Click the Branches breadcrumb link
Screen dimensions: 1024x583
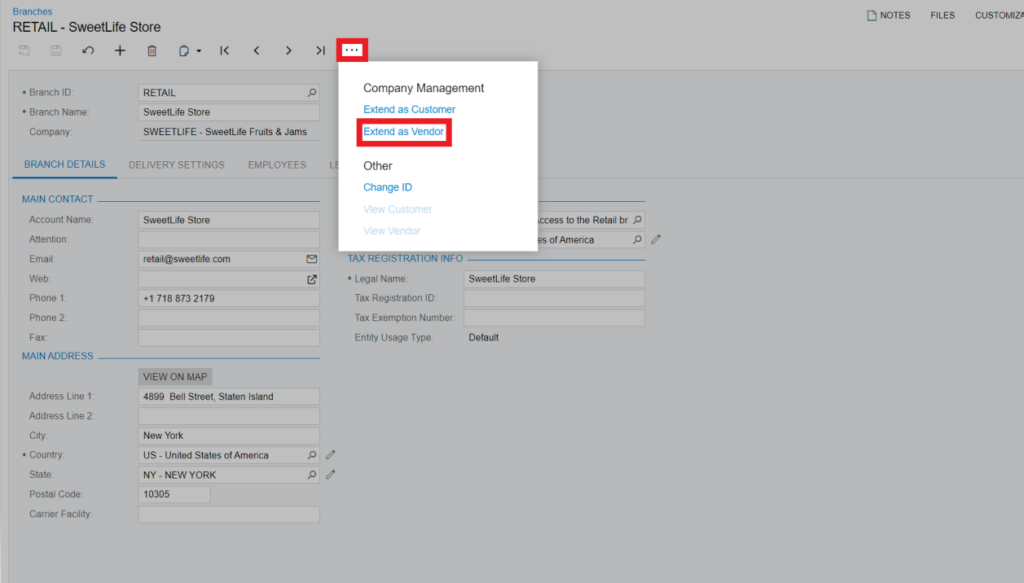tap(32, 11)
